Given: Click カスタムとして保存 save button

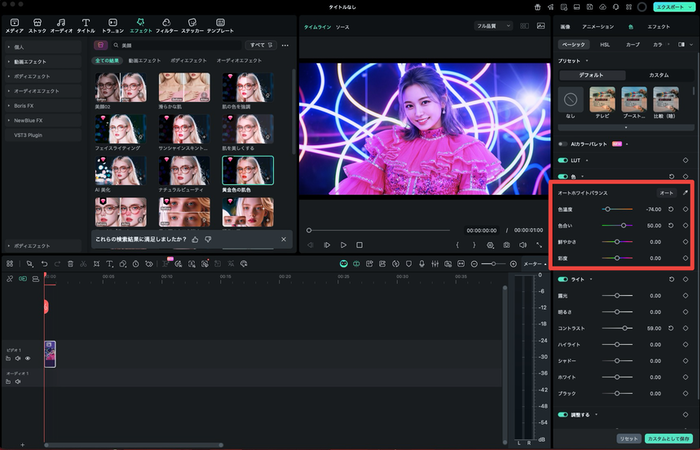Looking at the screenshot, I should pyautogui.click(x=668, y=439).
